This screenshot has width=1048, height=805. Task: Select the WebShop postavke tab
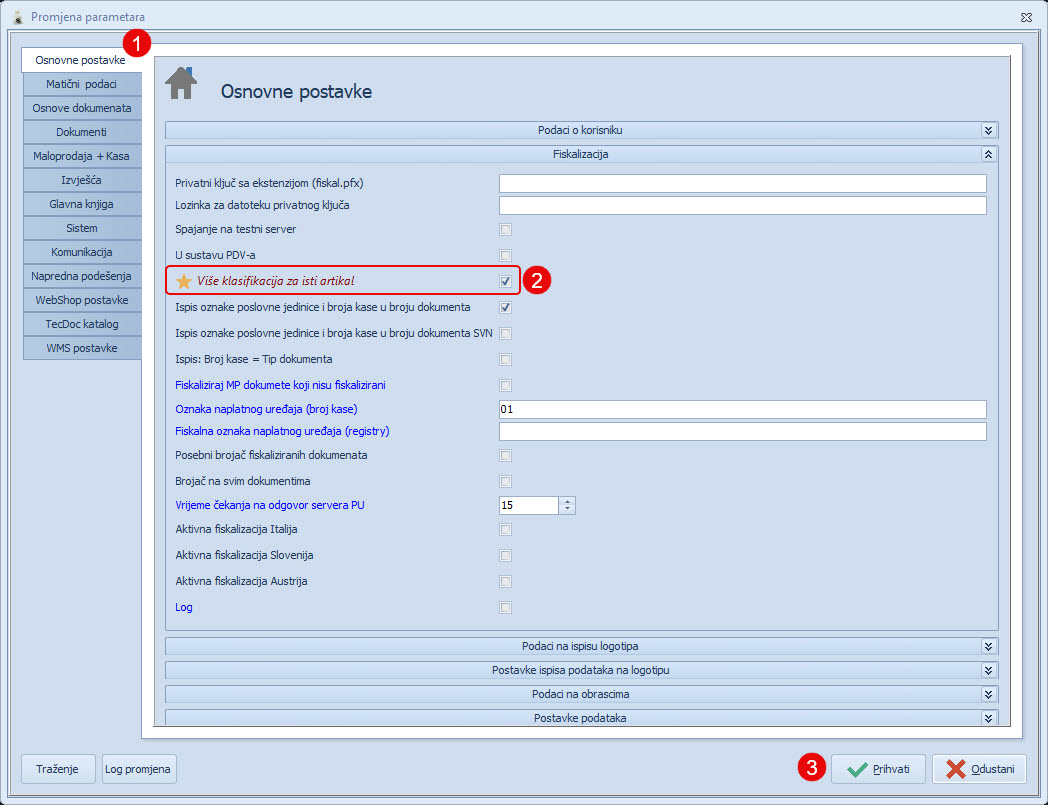[x=81, y=300]
